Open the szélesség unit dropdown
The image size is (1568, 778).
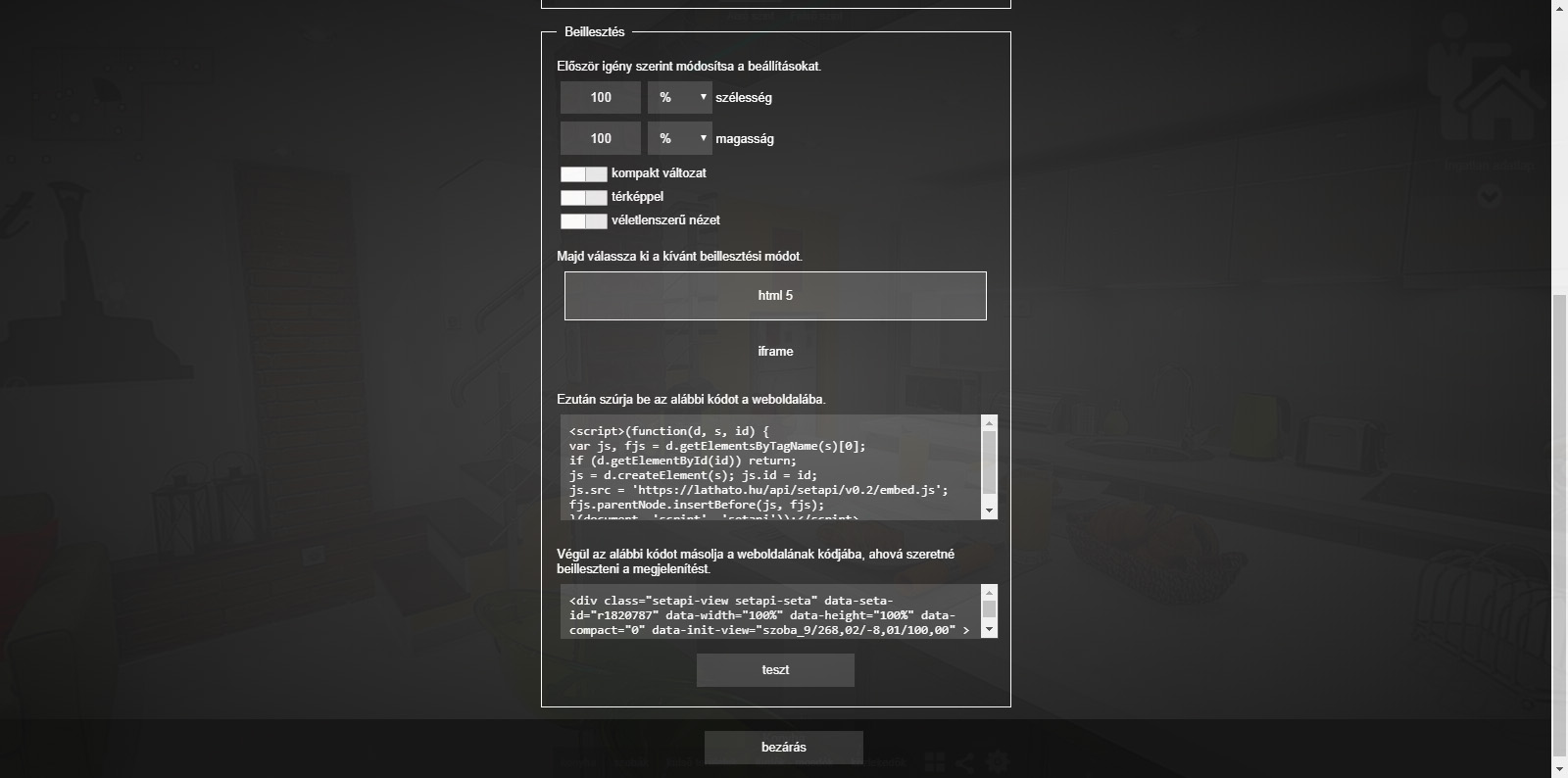click(679, 98)
